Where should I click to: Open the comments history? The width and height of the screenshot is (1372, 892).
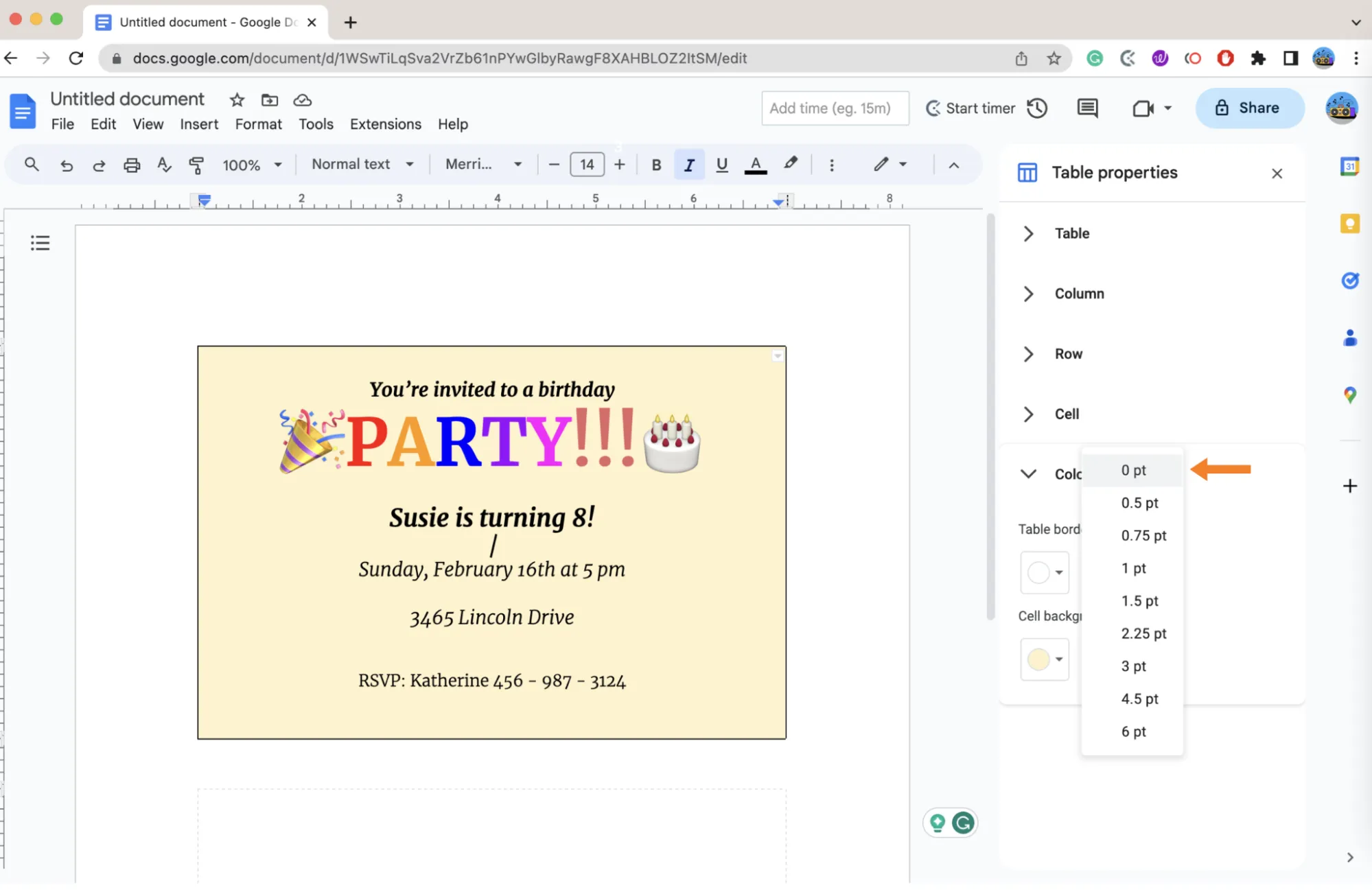point(1088,108)
